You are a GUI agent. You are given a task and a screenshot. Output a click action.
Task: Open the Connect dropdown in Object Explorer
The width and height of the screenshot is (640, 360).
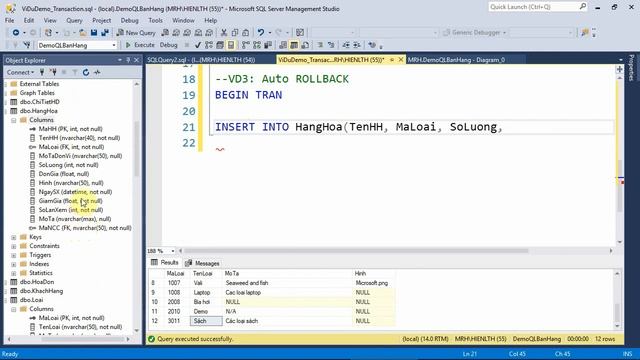pos(20,72)
